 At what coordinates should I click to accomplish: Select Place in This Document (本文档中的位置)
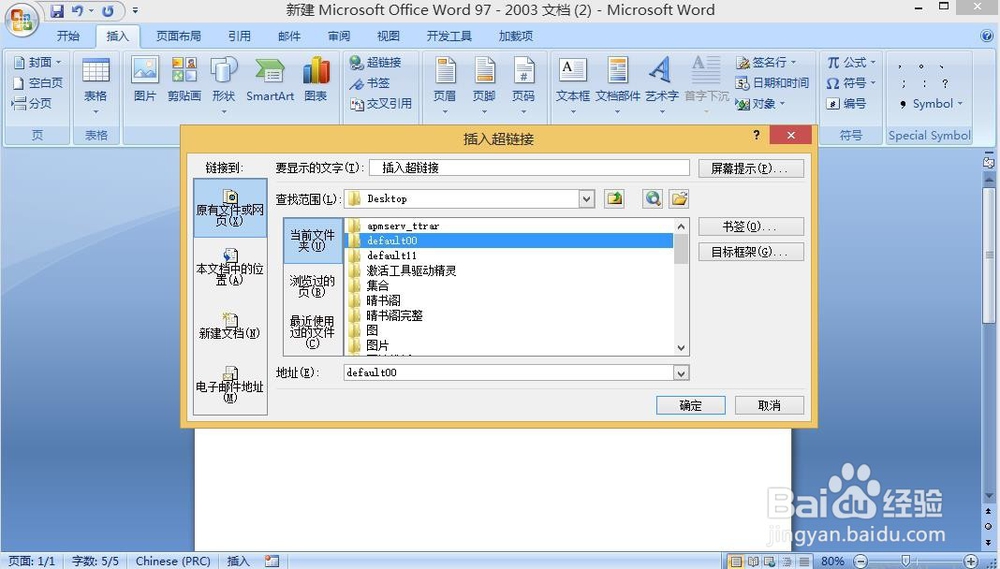coord(230,267)
